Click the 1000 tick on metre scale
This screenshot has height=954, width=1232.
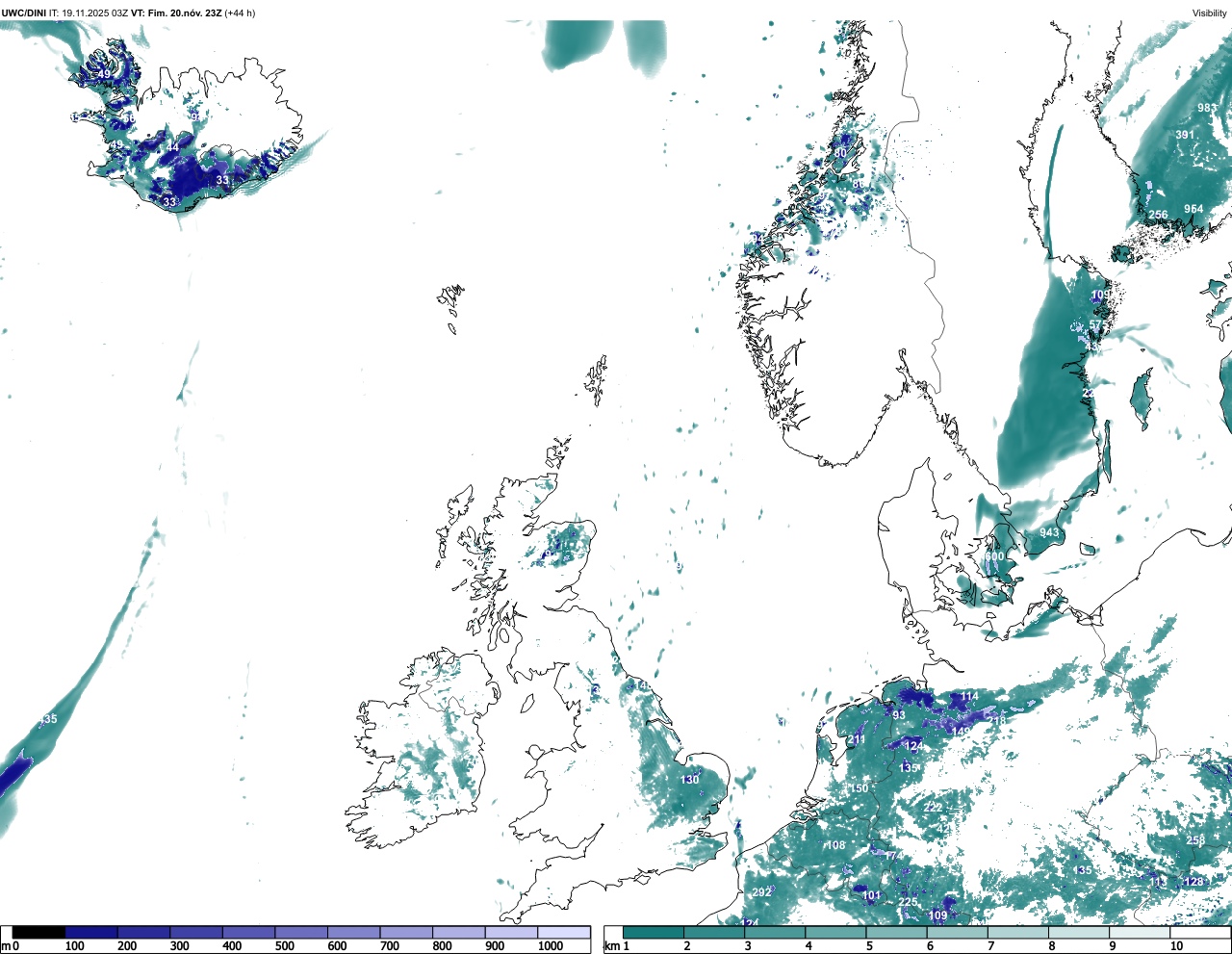click(x=551, y=946)
